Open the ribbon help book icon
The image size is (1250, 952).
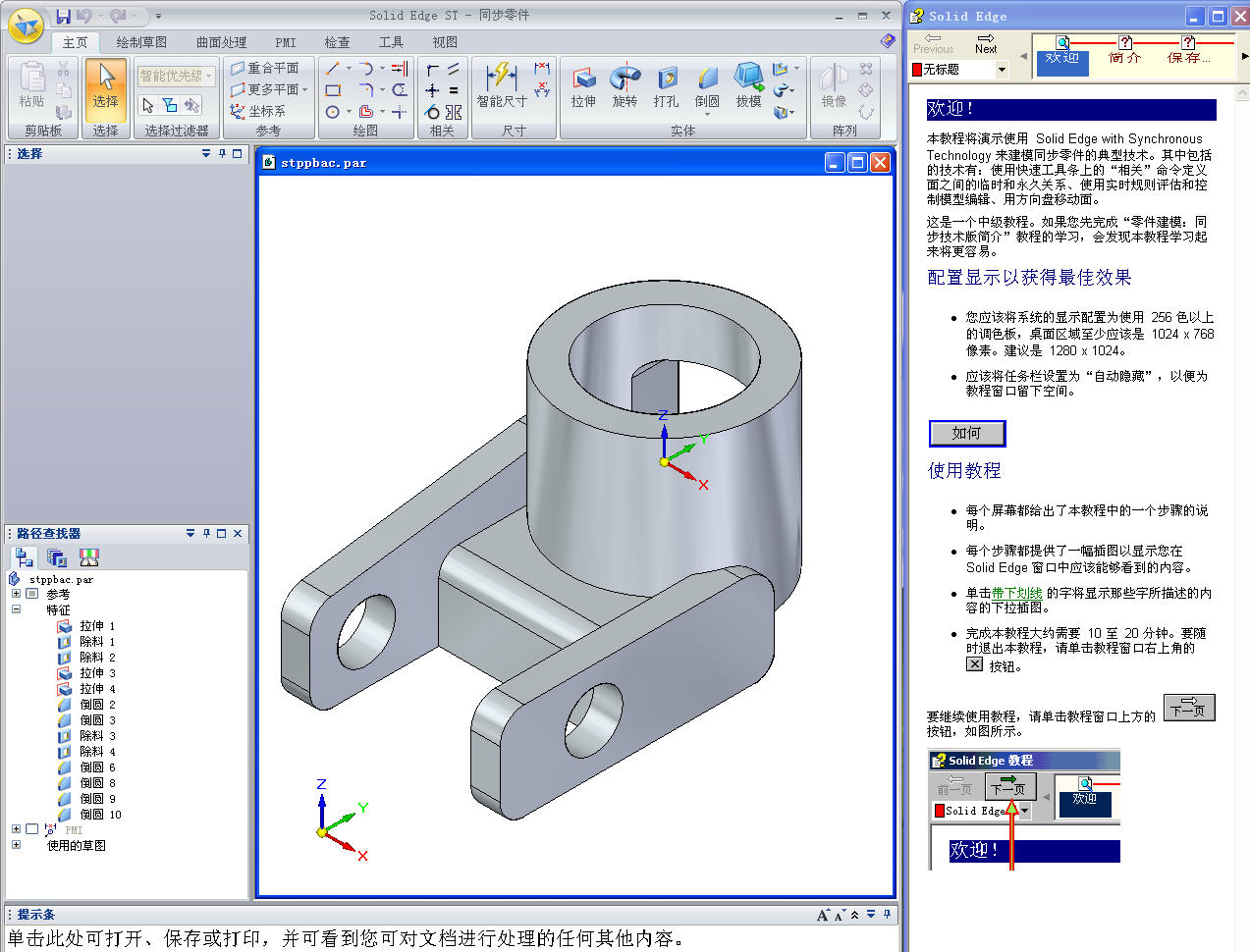888,41
